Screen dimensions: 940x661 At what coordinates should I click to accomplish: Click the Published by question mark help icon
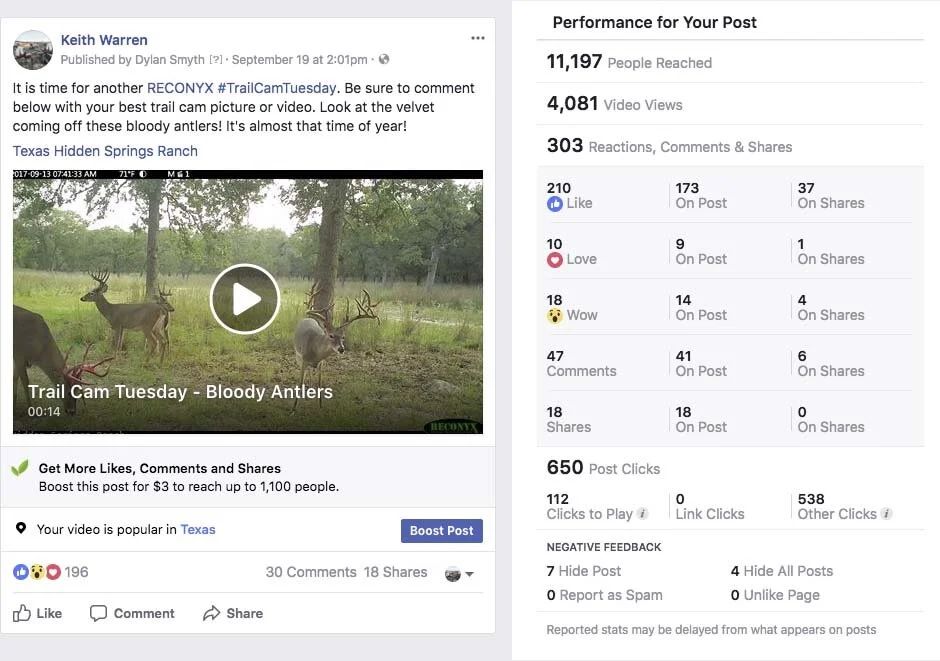pos(216,60)
